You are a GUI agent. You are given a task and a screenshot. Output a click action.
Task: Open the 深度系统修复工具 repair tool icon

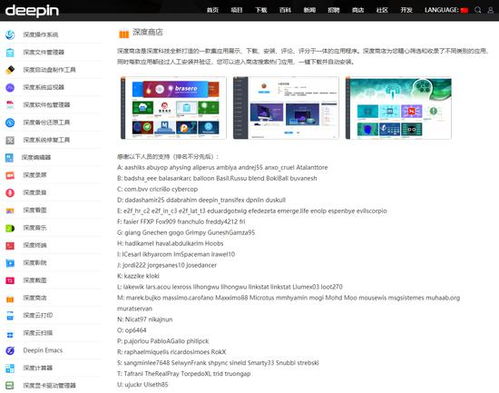click(10, 140)
